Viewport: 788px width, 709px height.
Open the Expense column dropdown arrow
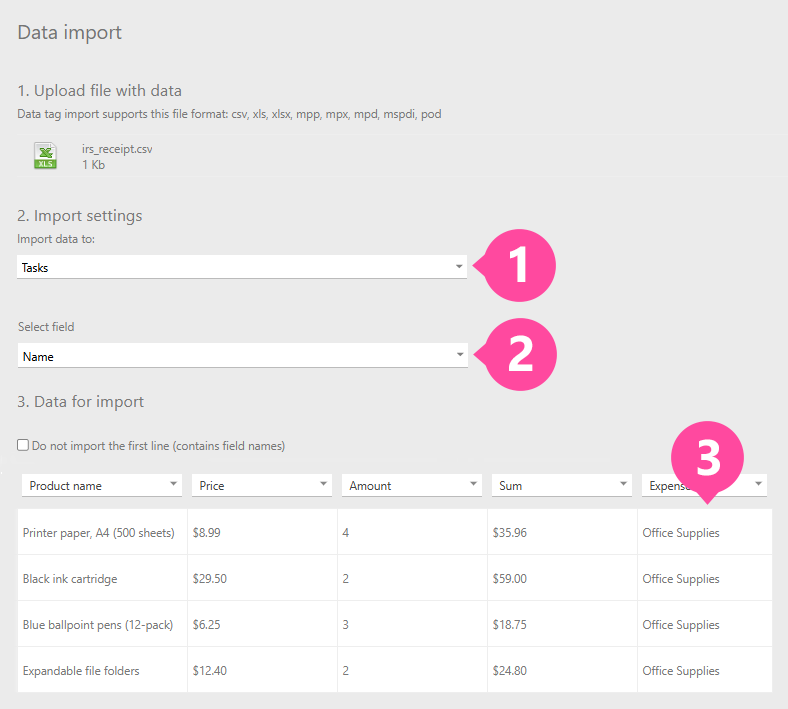pos(757,485)
